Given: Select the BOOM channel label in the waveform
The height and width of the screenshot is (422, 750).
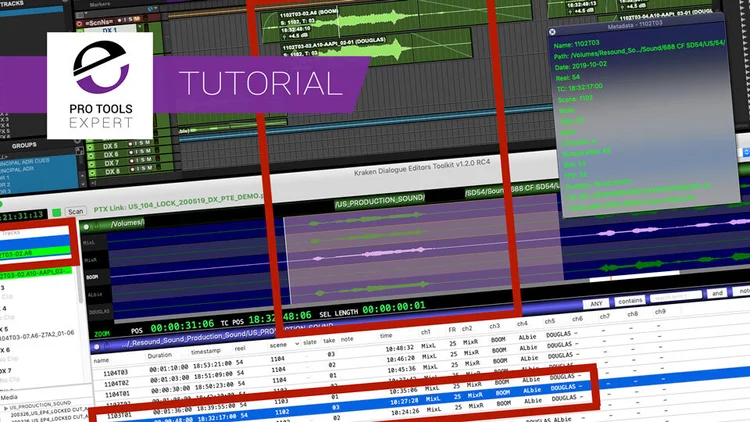Looking at the screenshot, I should pyautogui.click(x=92, y=277).
